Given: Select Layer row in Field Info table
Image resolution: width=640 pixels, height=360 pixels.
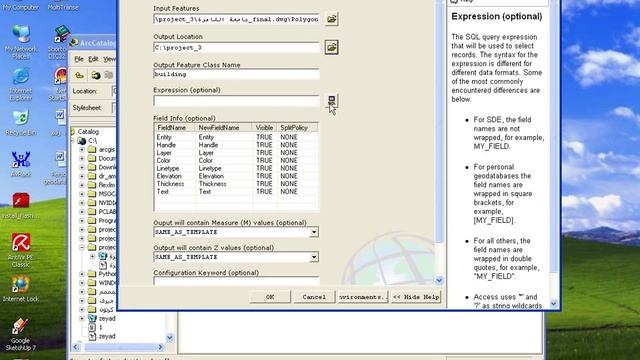Looking at the screenshot, I should (x=236, y=153).
